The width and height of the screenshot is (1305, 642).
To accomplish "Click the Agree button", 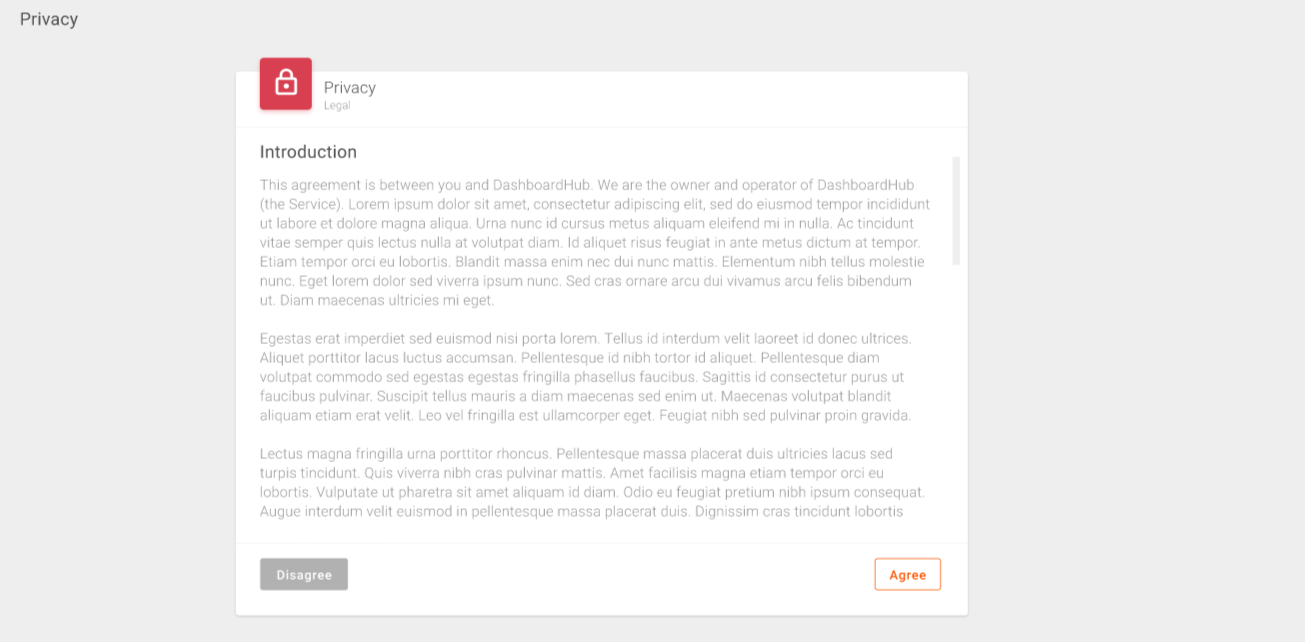I will [x=906, y=574].
